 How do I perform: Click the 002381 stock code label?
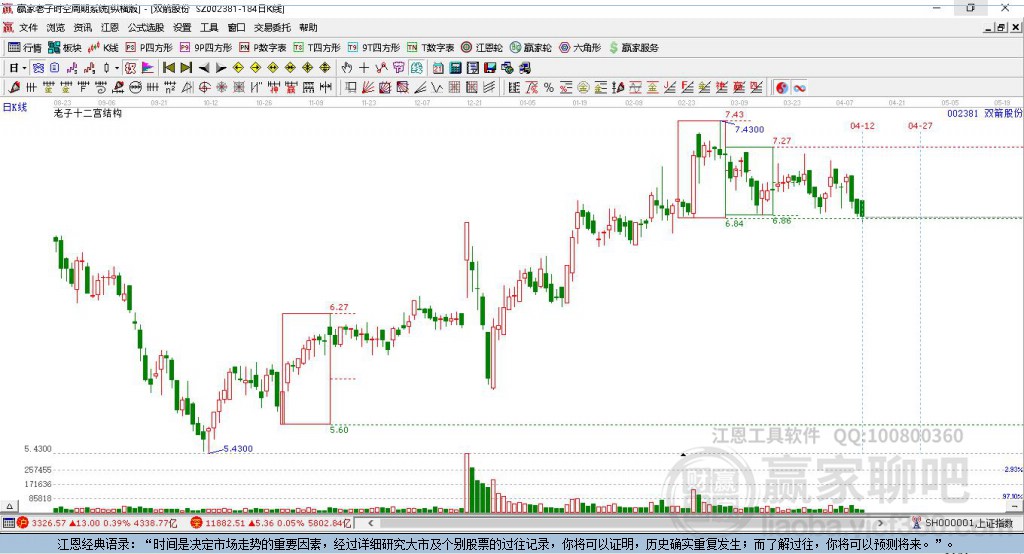[x=963, y=113]
